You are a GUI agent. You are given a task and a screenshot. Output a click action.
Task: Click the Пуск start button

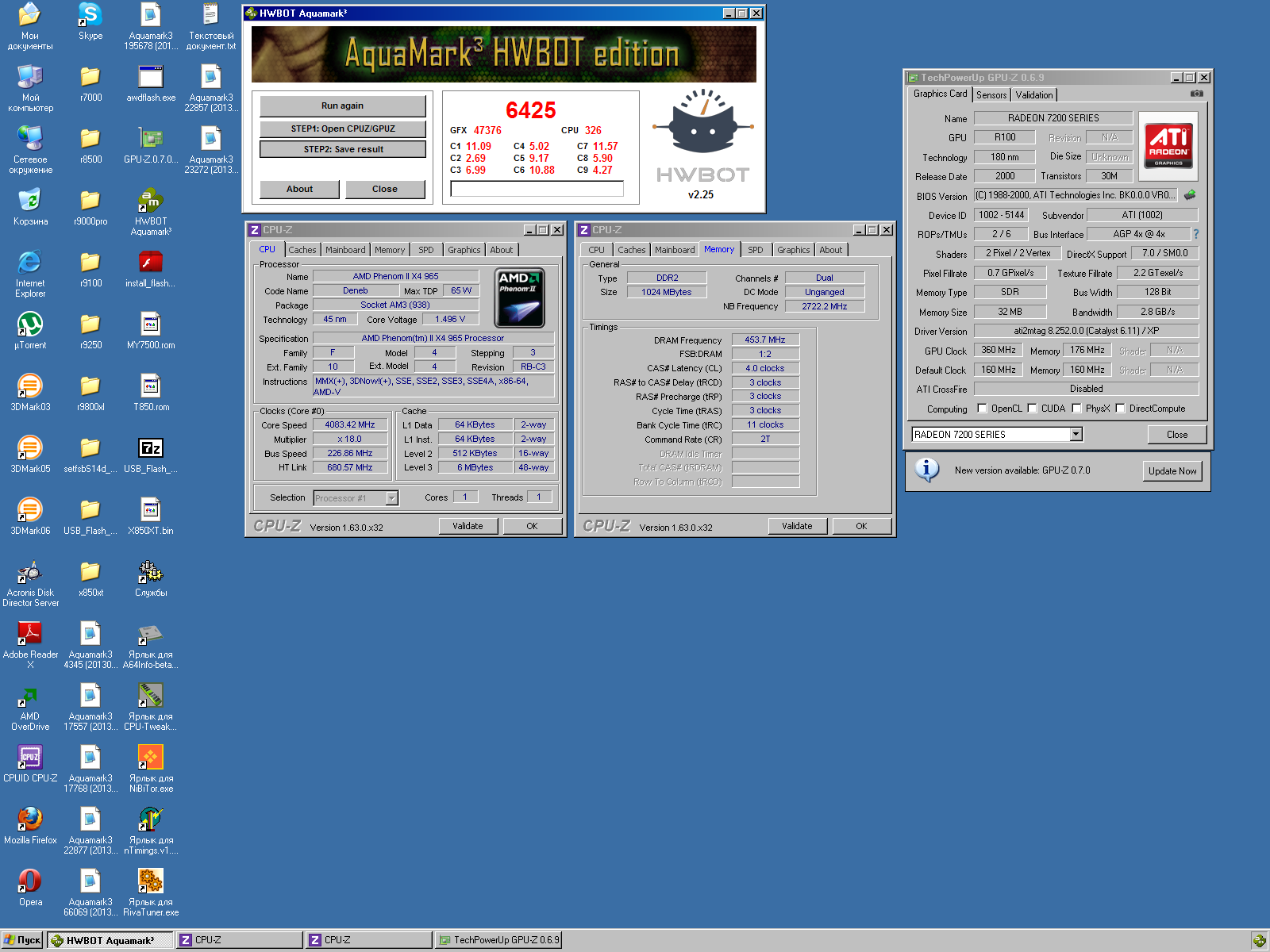(22, 940)
